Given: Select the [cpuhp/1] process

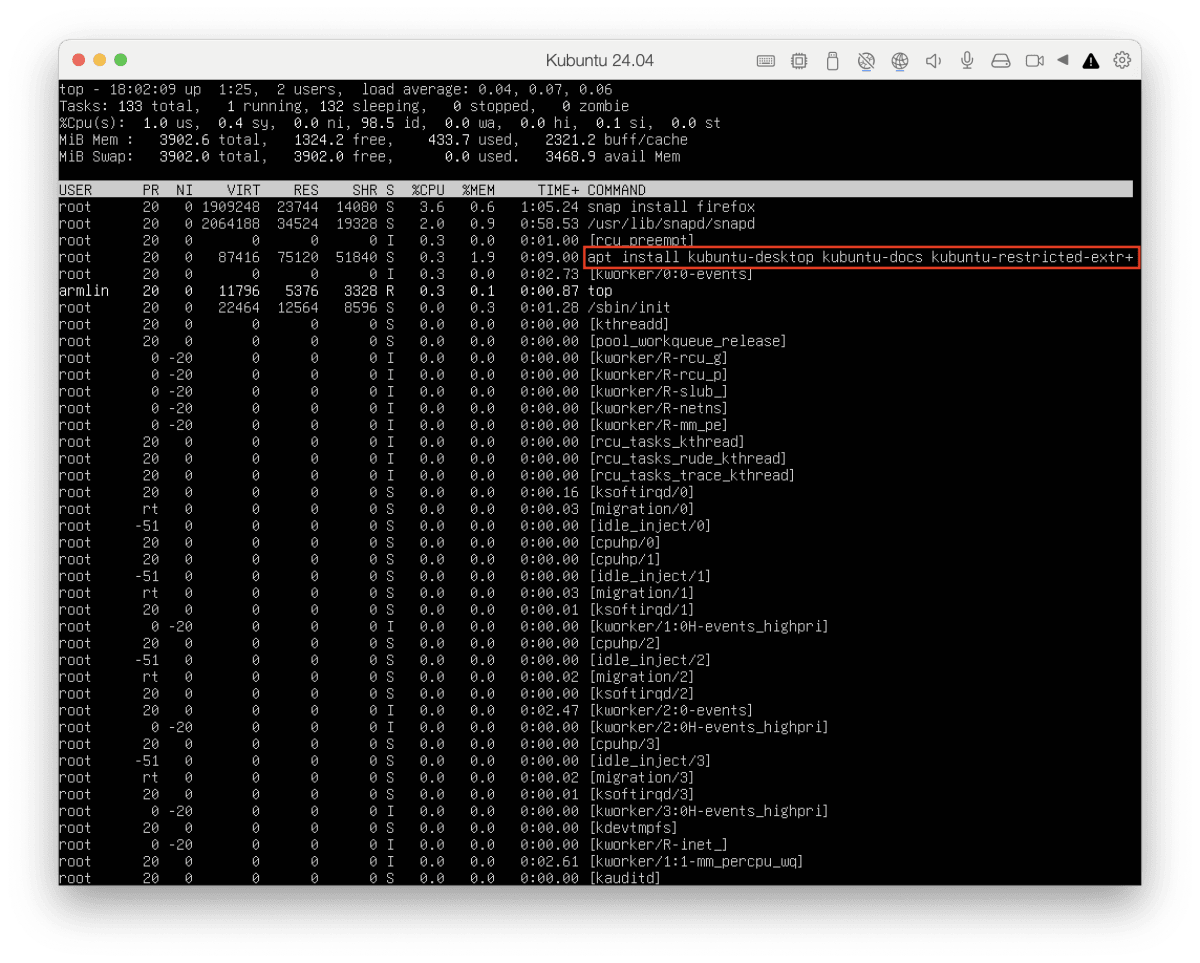Looking at the screenshot, I should [625, 559].
